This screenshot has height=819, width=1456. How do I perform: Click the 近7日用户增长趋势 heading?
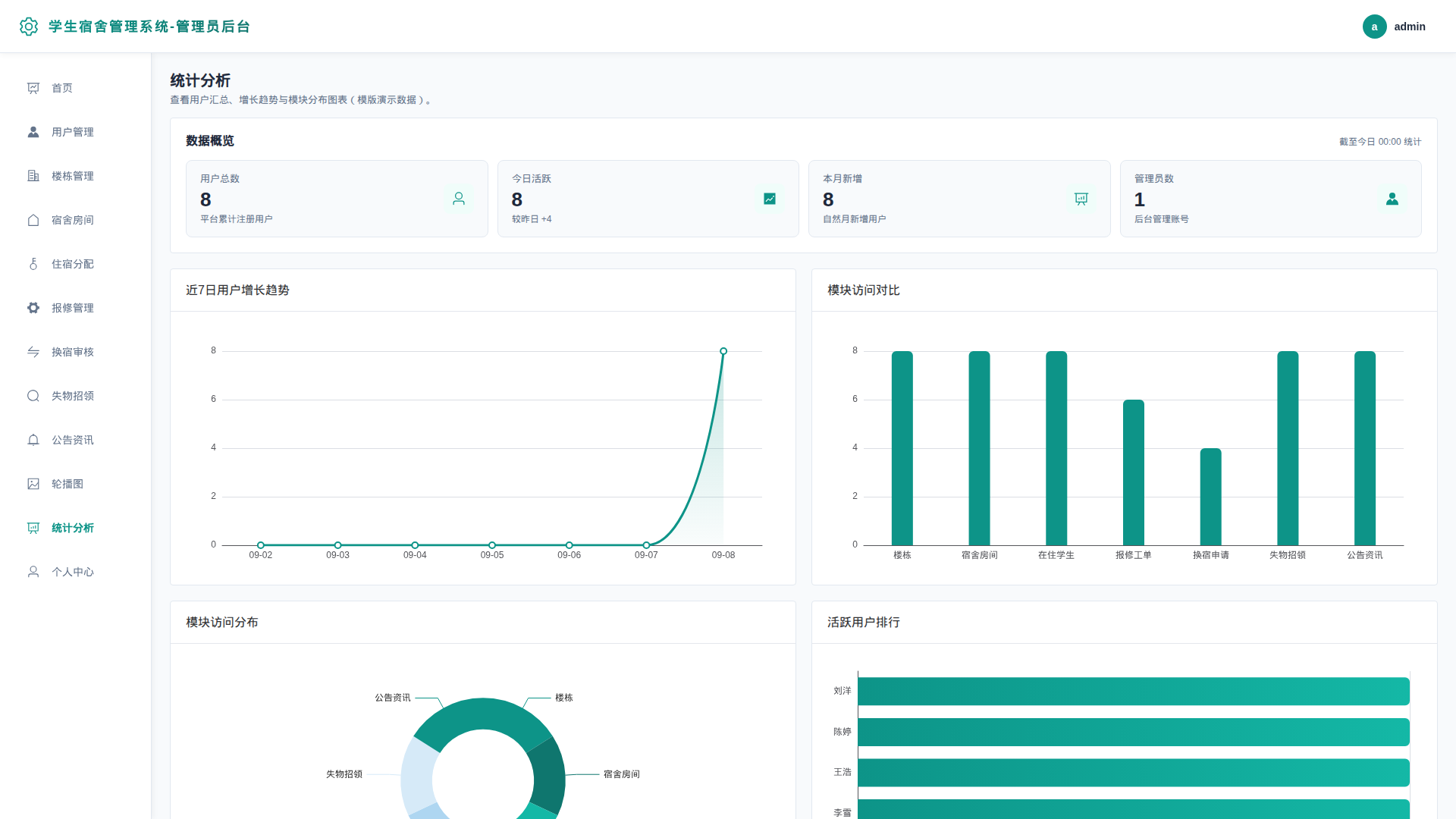click(237, 290)
